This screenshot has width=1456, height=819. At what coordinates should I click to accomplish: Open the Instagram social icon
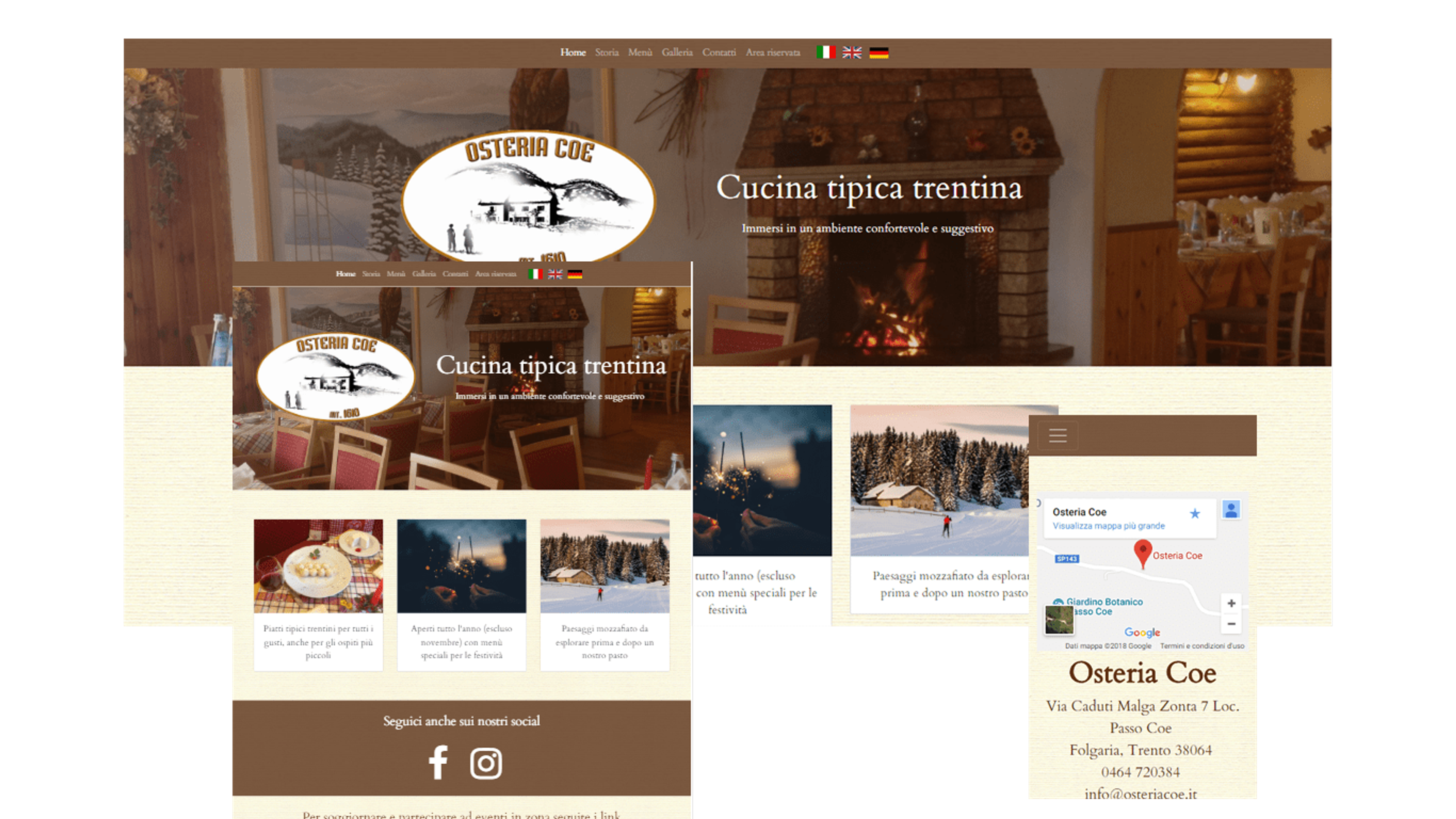point(485,764)
